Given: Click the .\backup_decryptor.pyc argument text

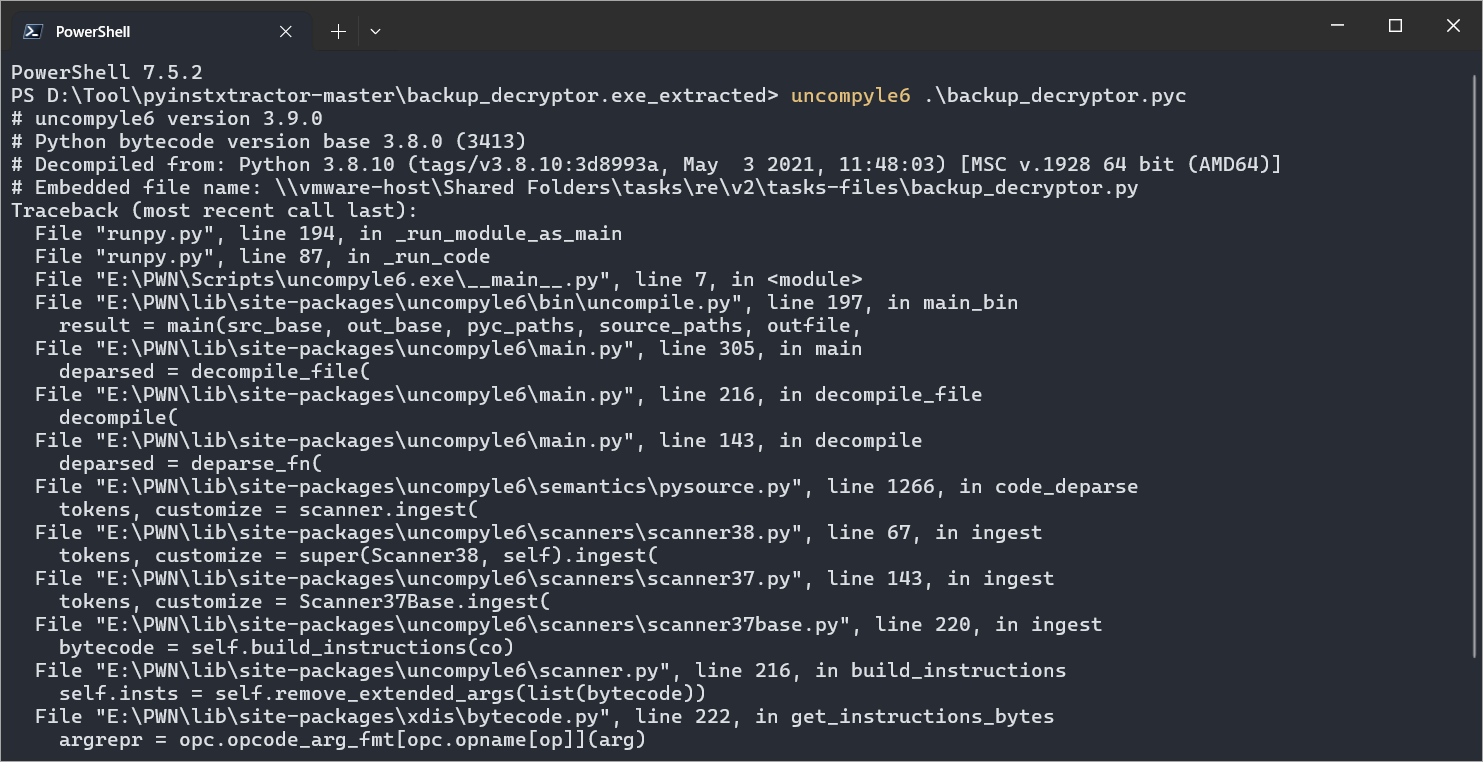Looking at the screenshot, I should click(1054, 96).
